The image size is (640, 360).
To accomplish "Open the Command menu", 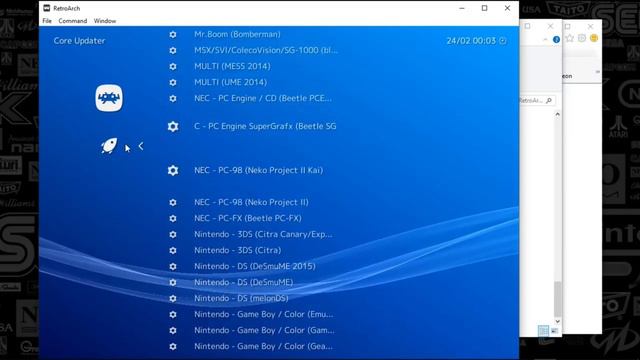I will point(73,21).
